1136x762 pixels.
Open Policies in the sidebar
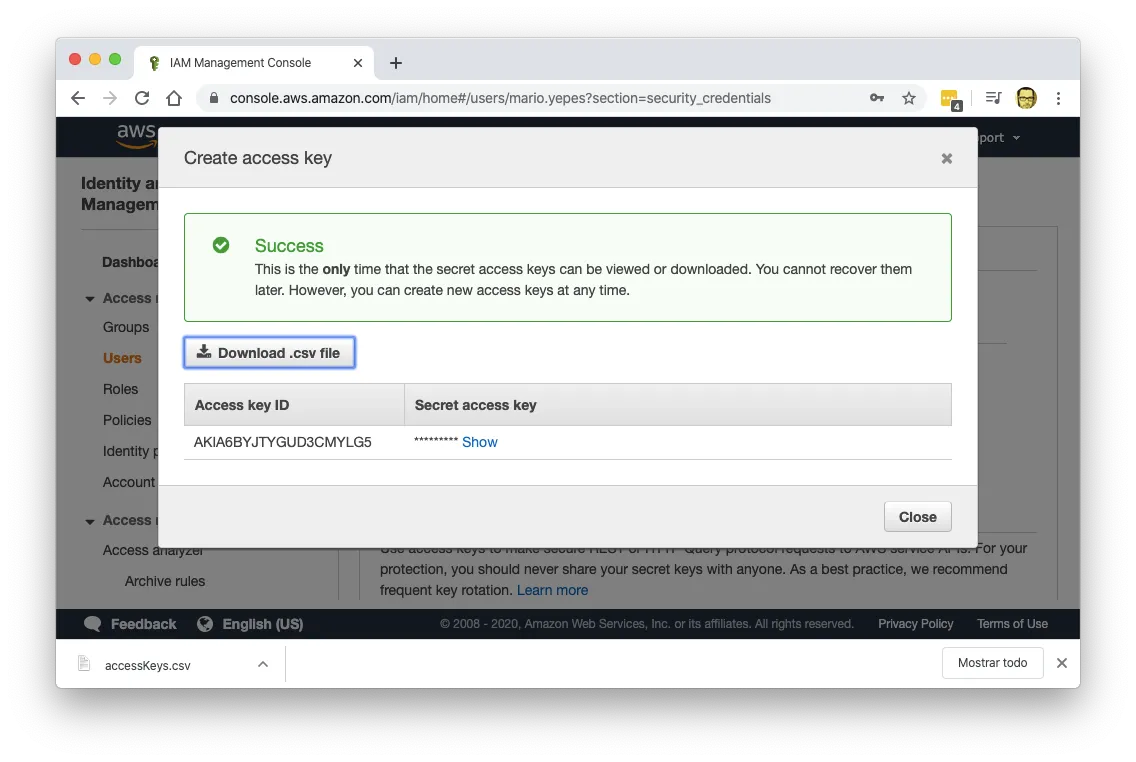click(x=127, y=421)
